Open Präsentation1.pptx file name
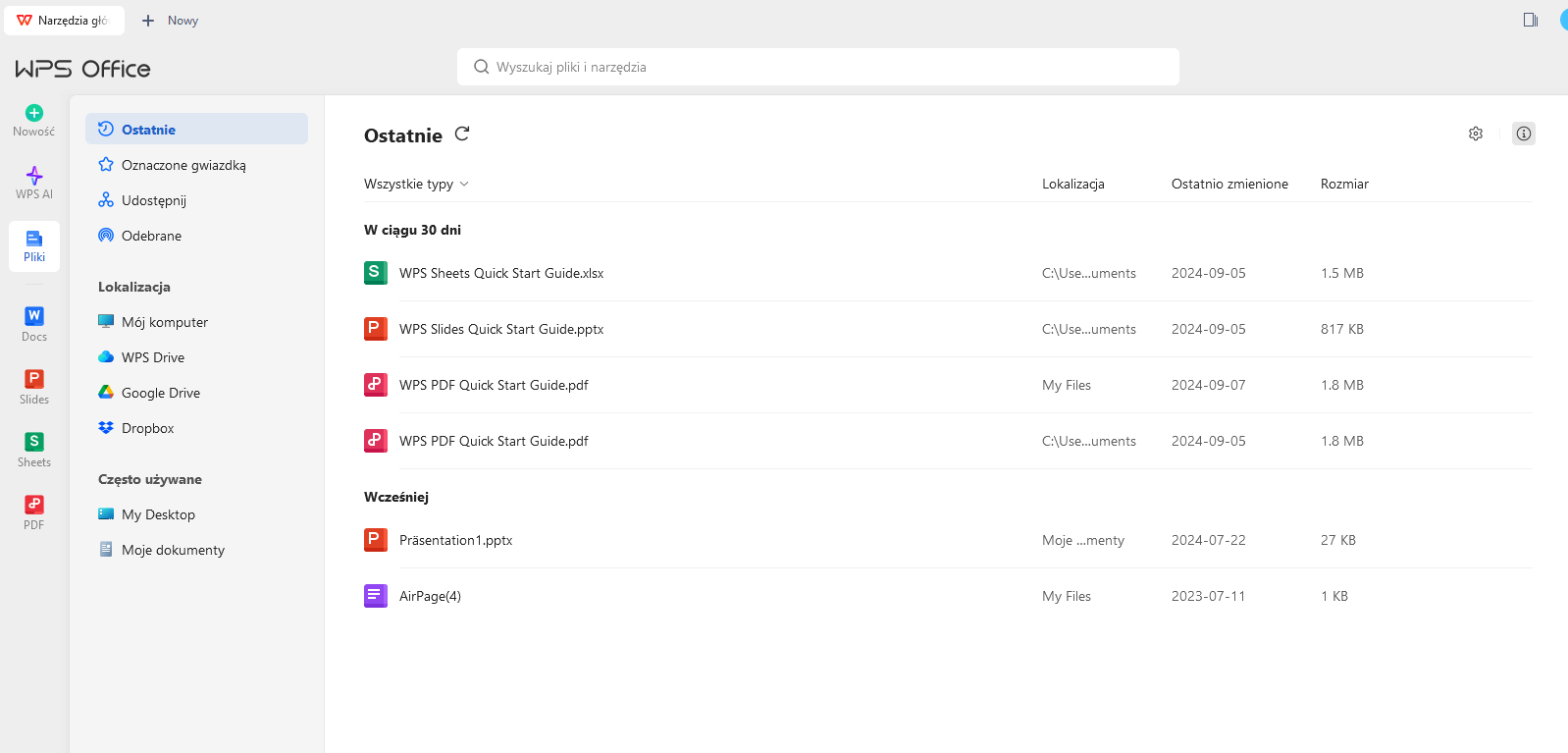 click(x=455, y=540)
